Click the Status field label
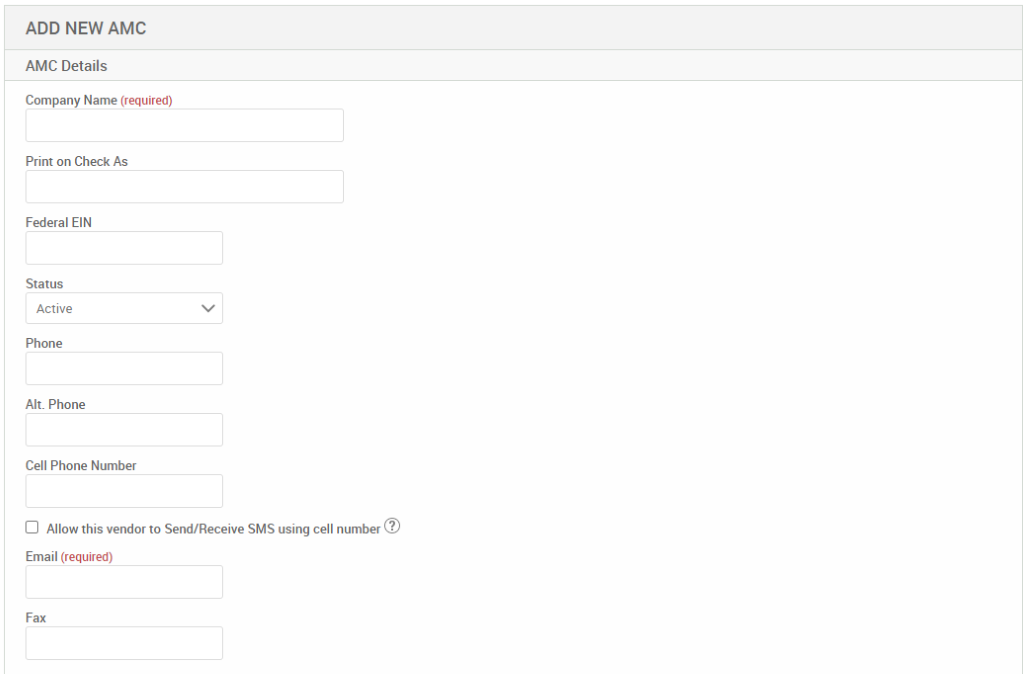Image resolution: width=1024 pixels, height=674 pixels. click(x=44, y=284)
